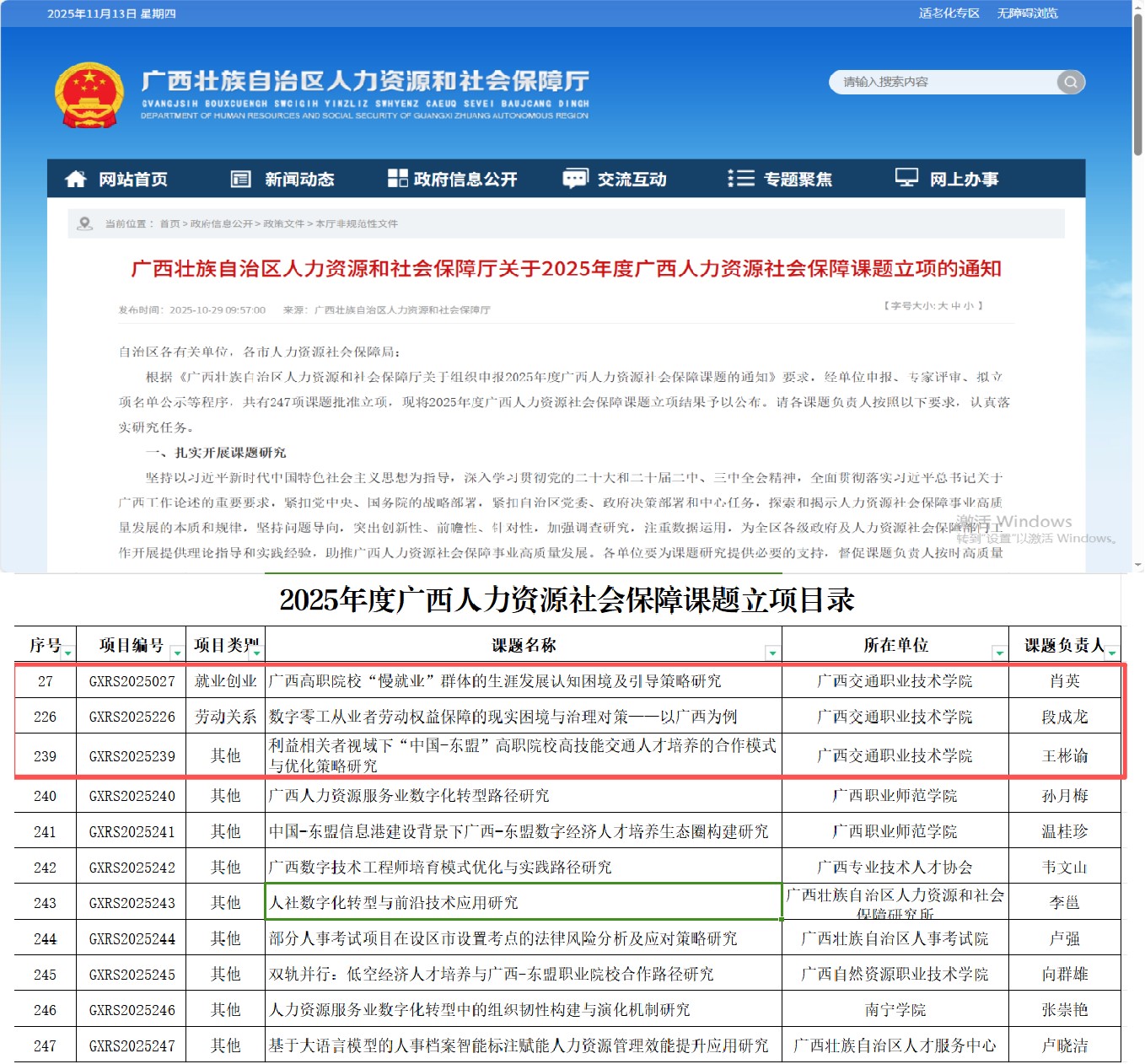Viewport: 1145px width, 1064px height.
Task: Click the newspaper icon beside 新闻动态
Action: click(241, 179)
